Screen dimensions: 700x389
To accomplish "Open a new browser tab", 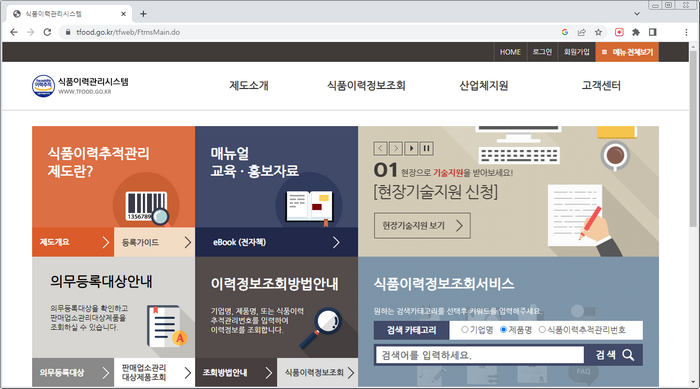I will 143,14.
